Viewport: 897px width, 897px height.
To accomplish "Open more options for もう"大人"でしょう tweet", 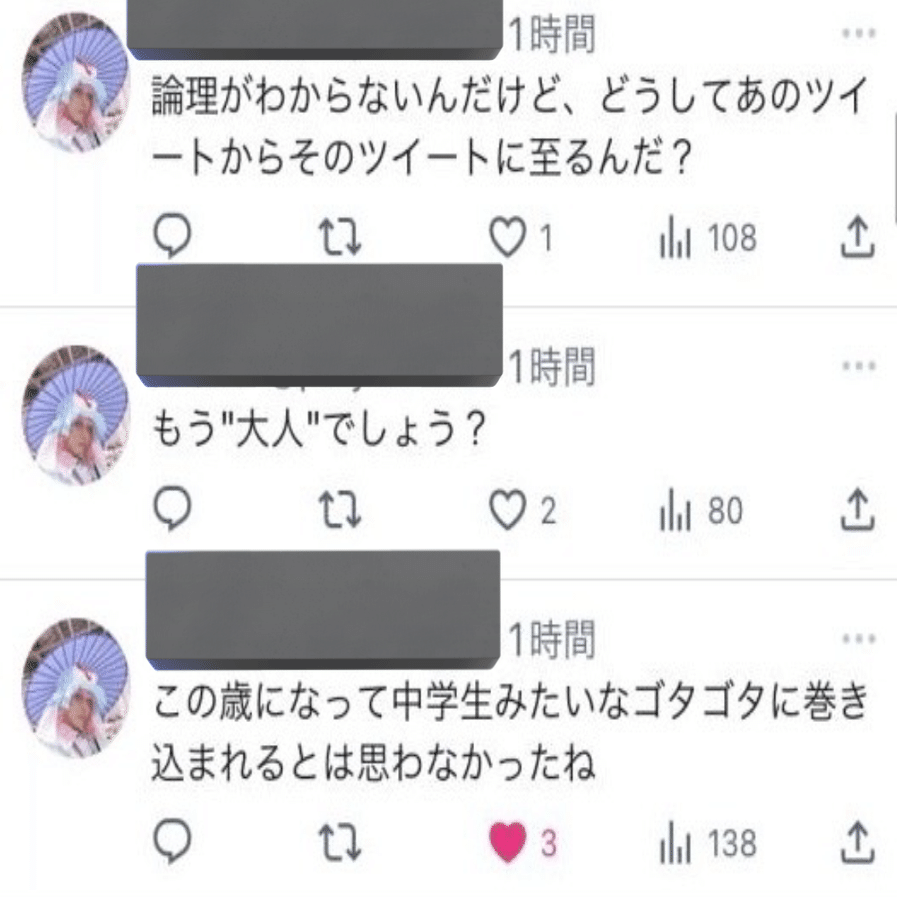I will 858,365.
